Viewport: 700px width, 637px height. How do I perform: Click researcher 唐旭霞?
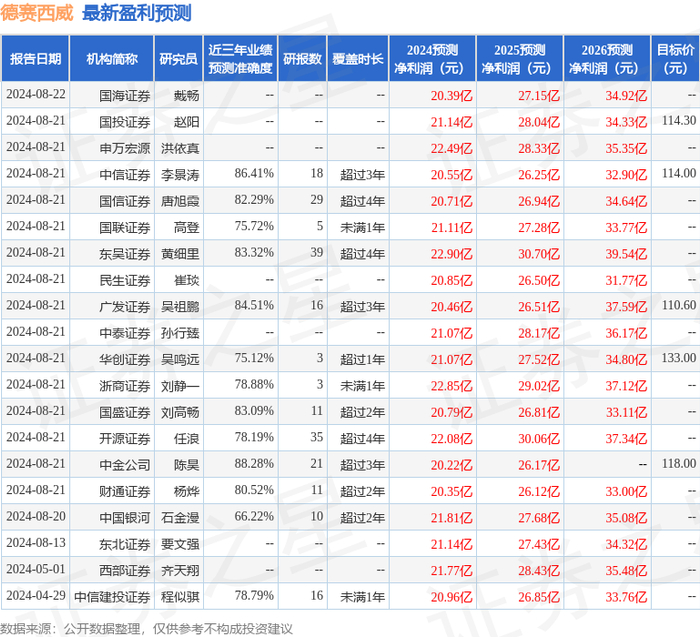tap(180, 201)
